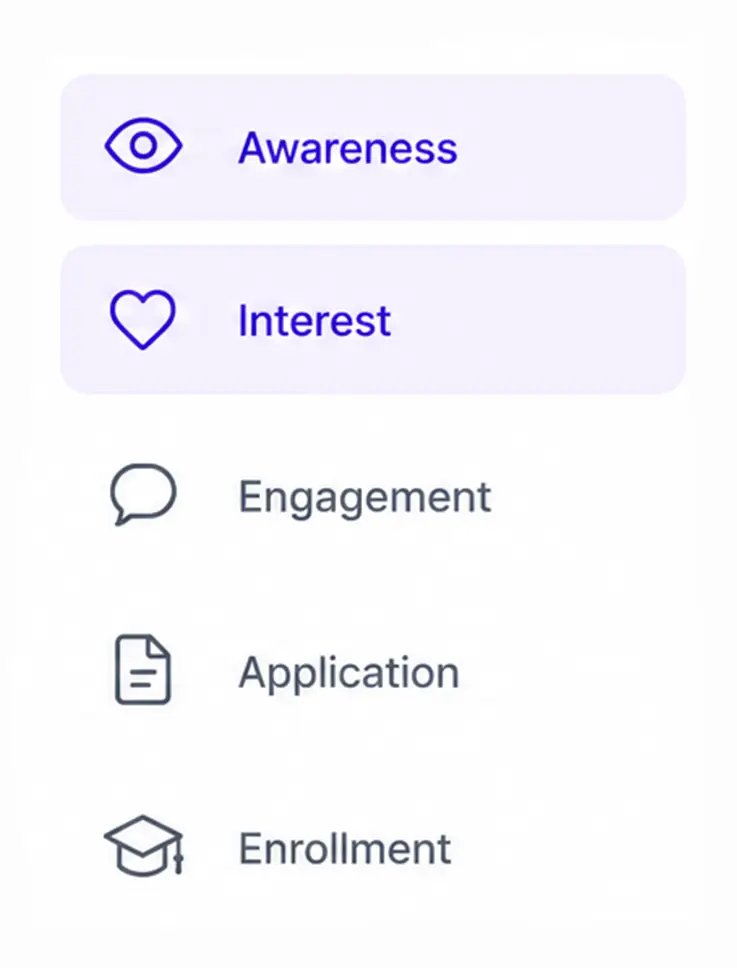
Task: Choose the Enrollment menu entry
Action: pyautogui.click(x=373, y=848)
